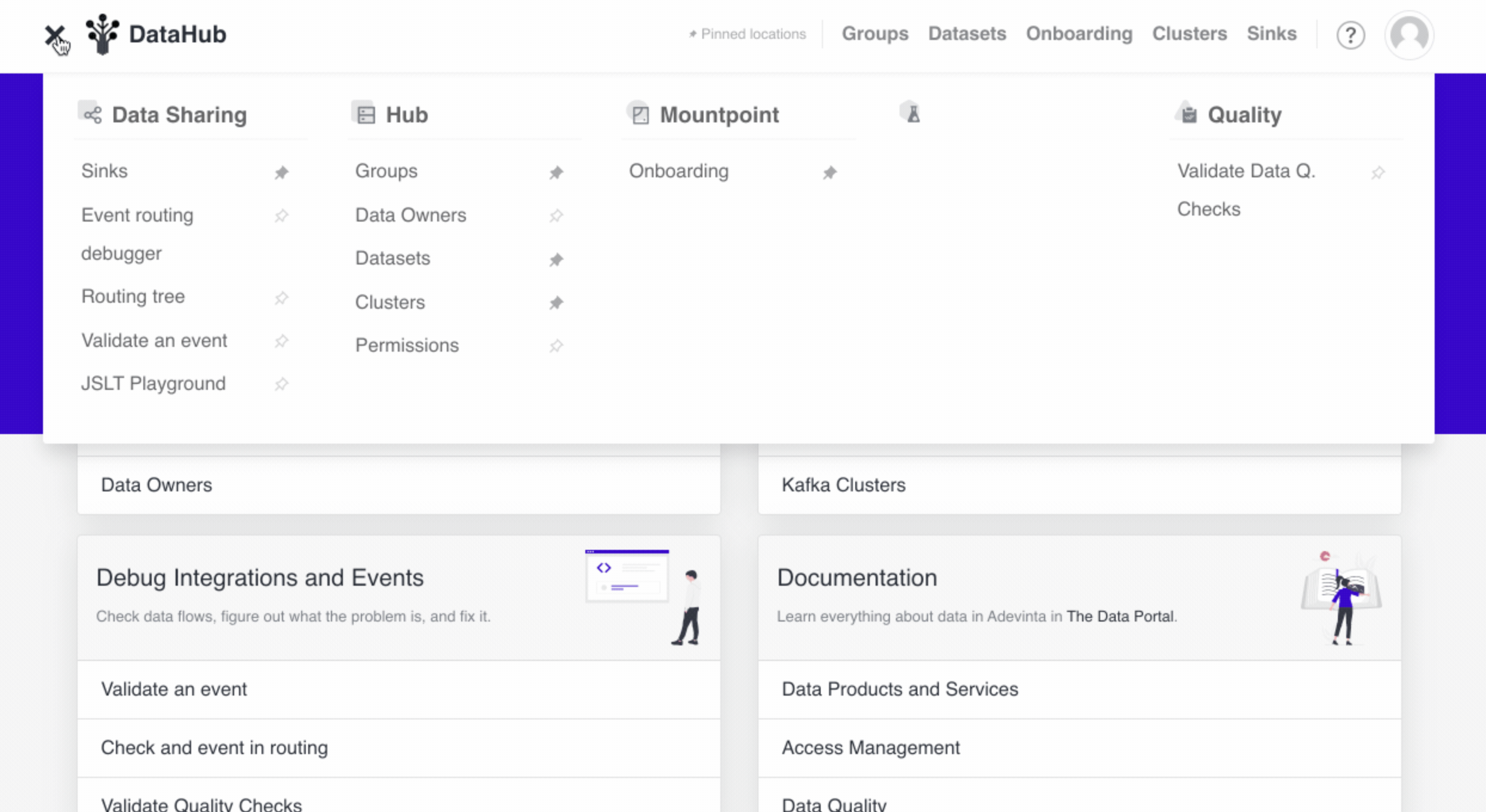Image resolution: width=1486 pixels, height=812 pixels.
Task: Unpin Sinks from pinned locations
Action: (281, 173)
